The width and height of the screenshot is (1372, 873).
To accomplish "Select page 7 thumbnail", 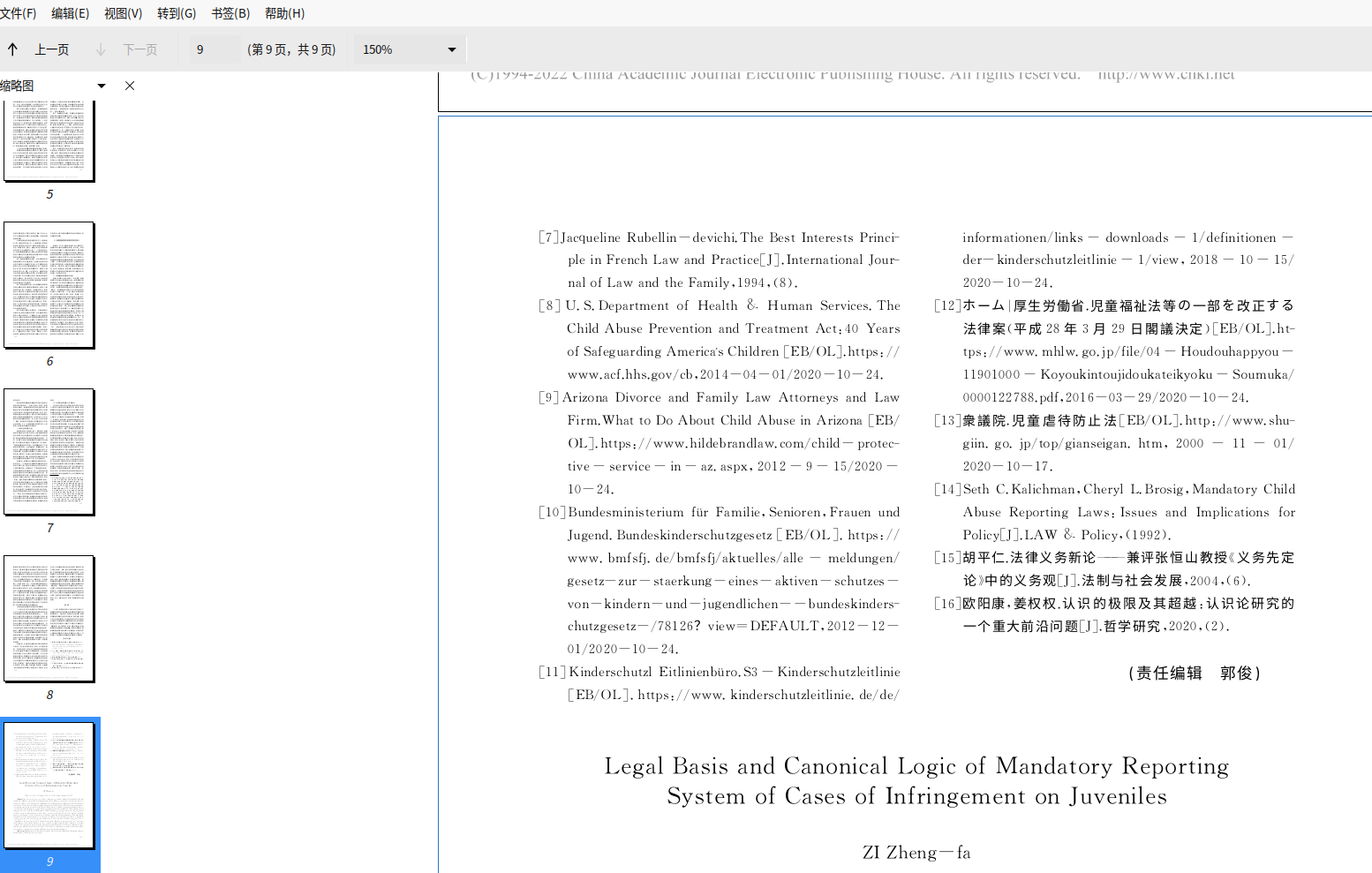I will click(49, 451).
